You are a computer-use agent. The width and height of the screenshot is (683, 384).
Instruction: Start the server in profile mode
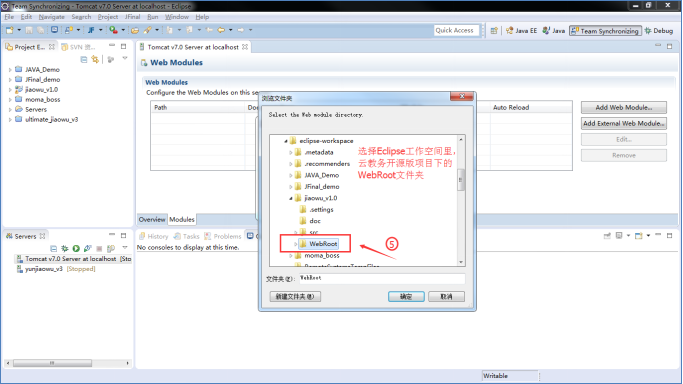click(x=88, y=248)
